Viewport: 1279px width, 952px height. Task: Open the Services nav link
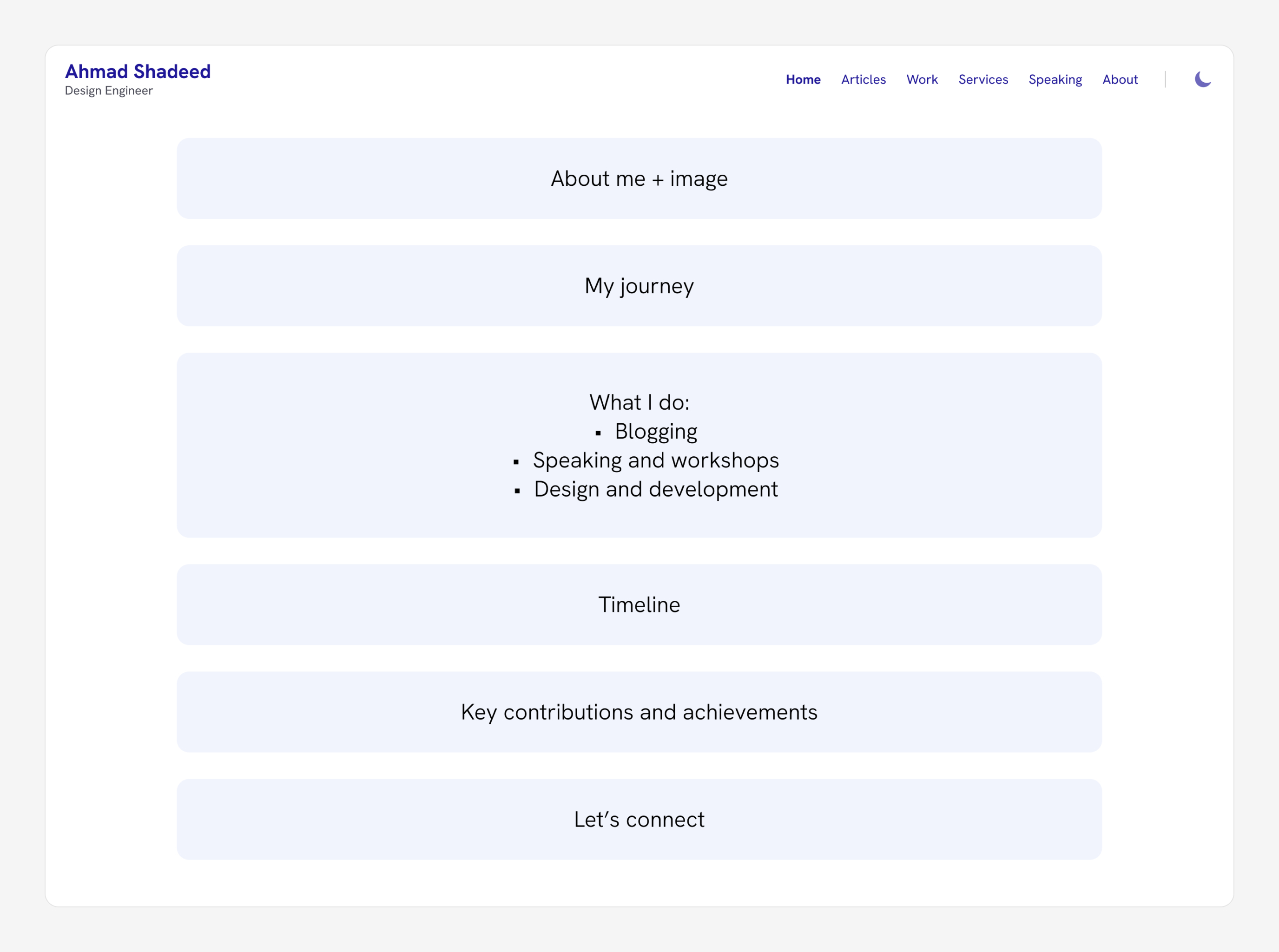(x=983, y=79)
